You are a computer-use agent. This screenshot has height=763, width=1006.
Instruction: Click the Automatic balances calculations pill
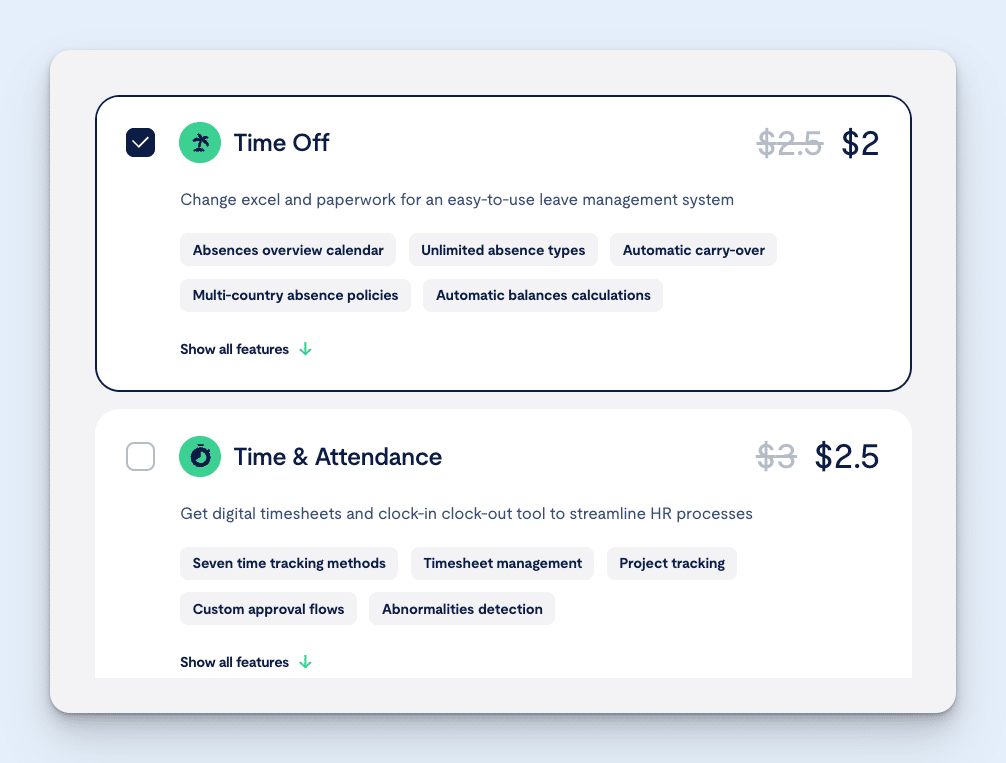[543, 295]
